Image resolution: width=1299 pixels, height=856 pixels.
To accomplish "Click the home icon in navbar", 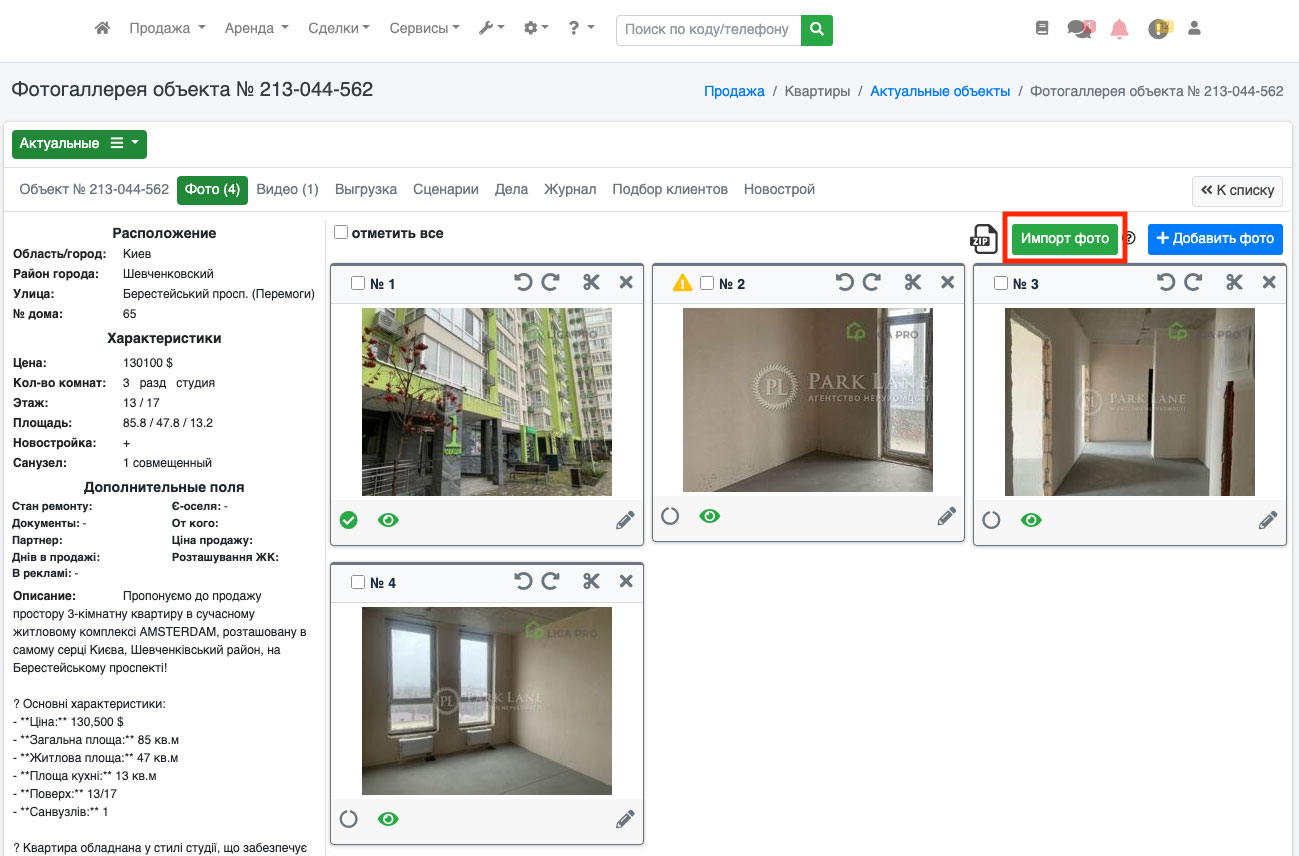I will coord(102,29).
